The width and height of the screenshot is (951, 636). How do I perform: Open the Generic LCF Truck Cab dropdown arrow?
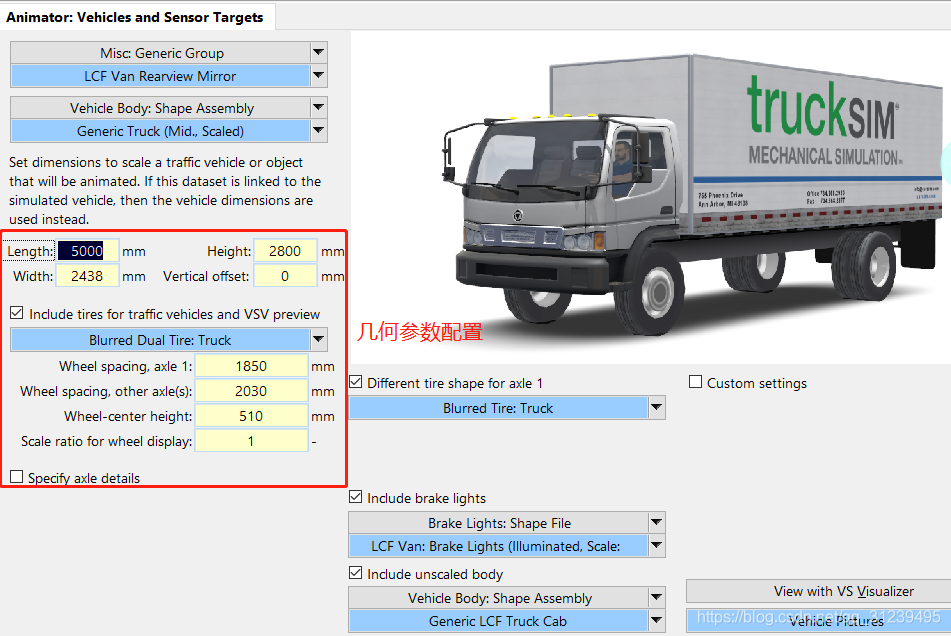click(x=656, y=621)
